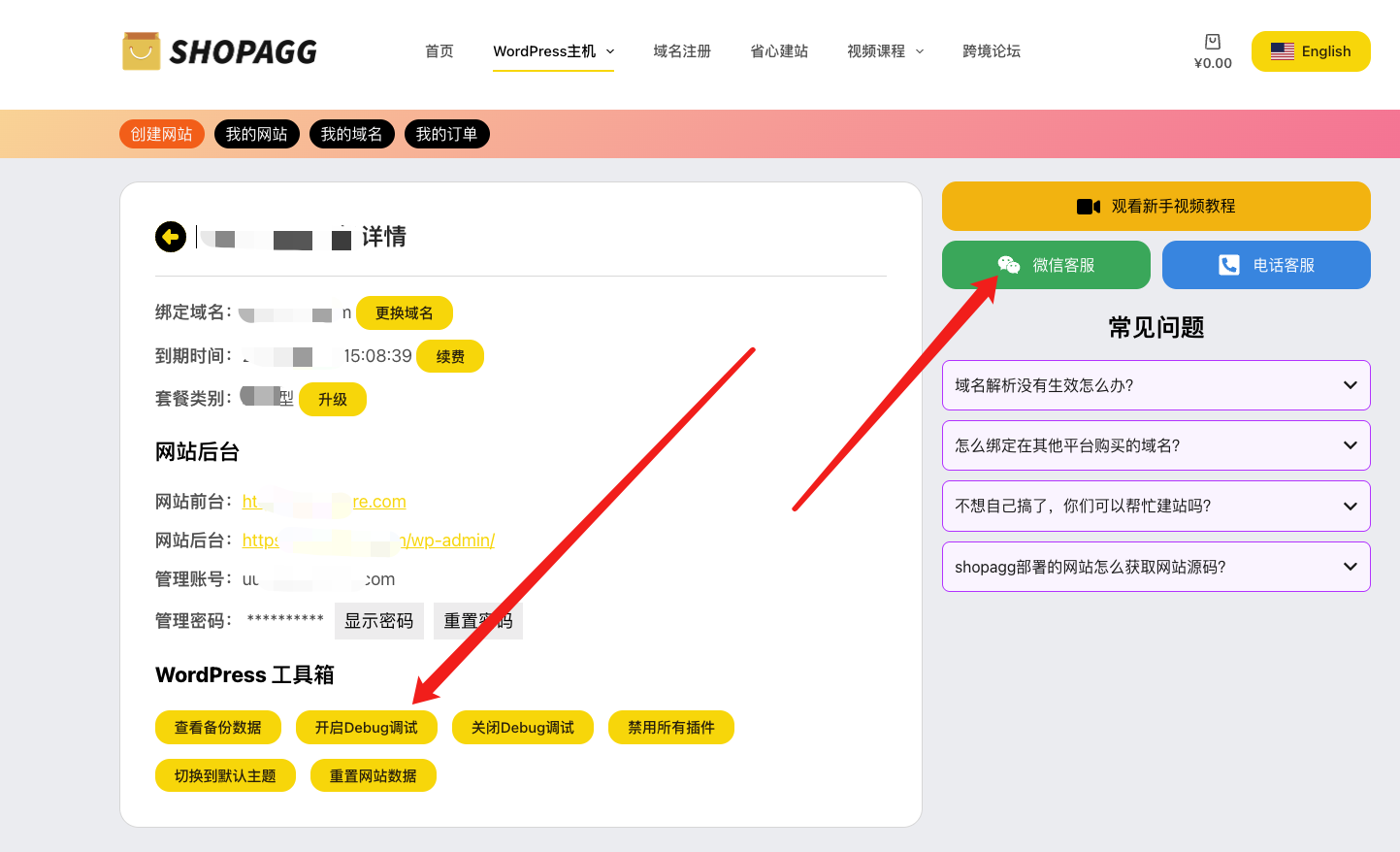Click the 更换域名 button
The width and height of the screenshot is (1400, 852).
405,312
